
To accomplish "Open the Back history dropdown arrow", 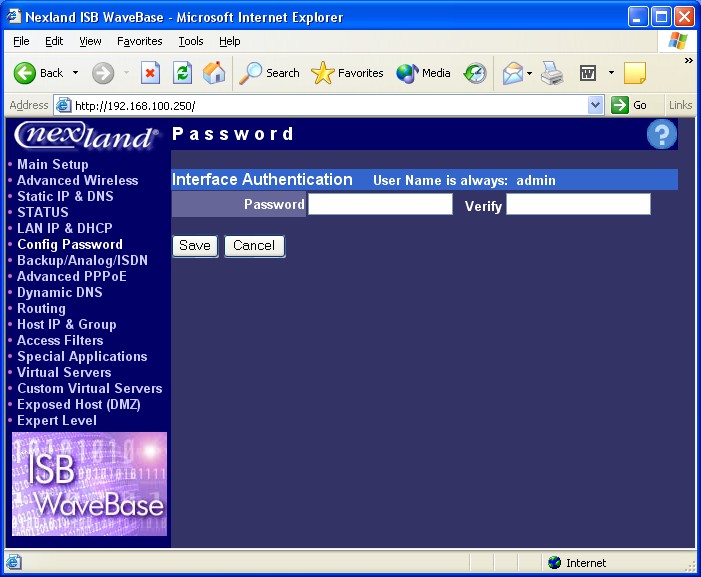I will point(76,73).
